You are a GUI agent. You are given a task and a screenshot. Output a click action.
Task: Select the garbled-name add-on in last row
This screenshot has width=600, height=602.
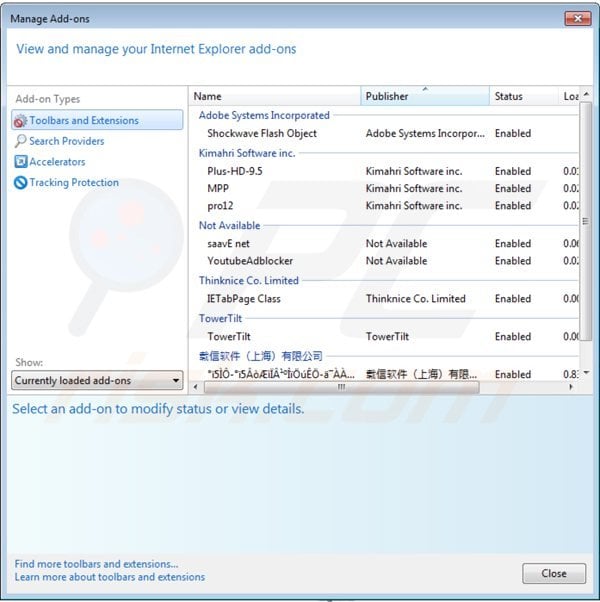[384, 374]
